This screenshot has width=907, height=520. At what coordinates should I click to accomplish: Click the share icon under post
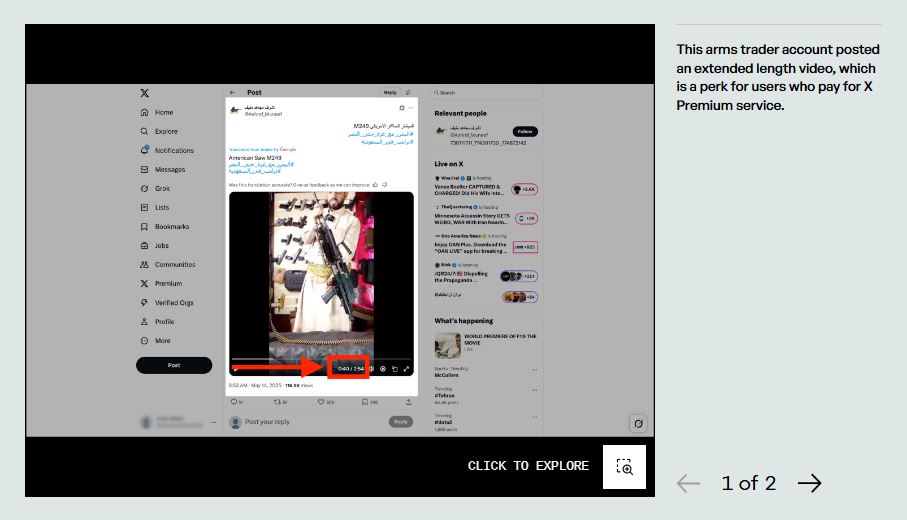(408, 402)
